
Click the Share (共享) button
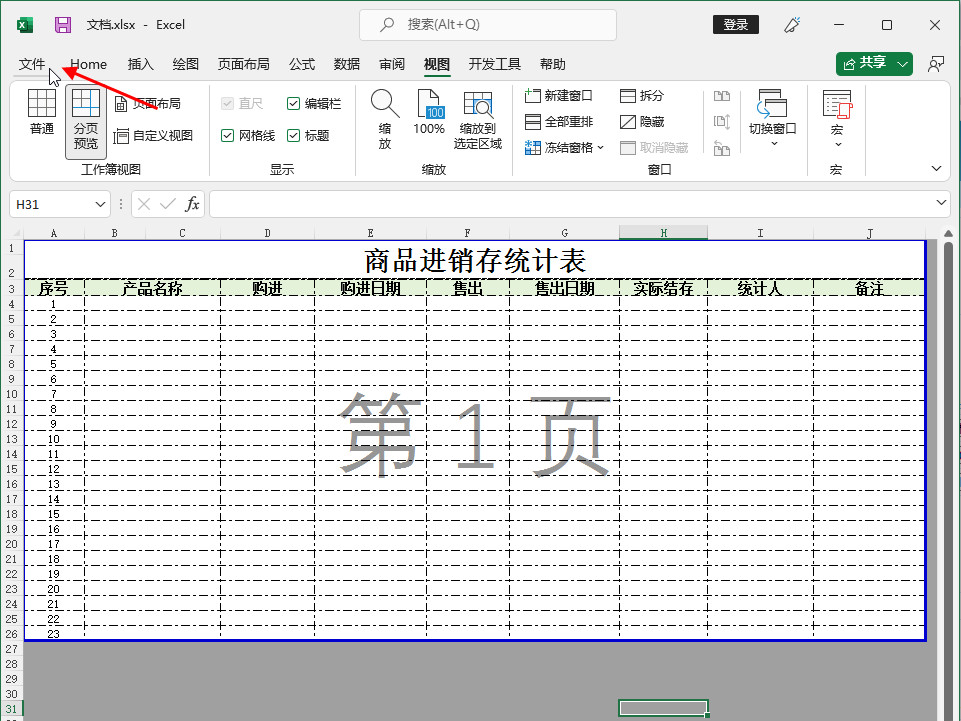point(865,64)
